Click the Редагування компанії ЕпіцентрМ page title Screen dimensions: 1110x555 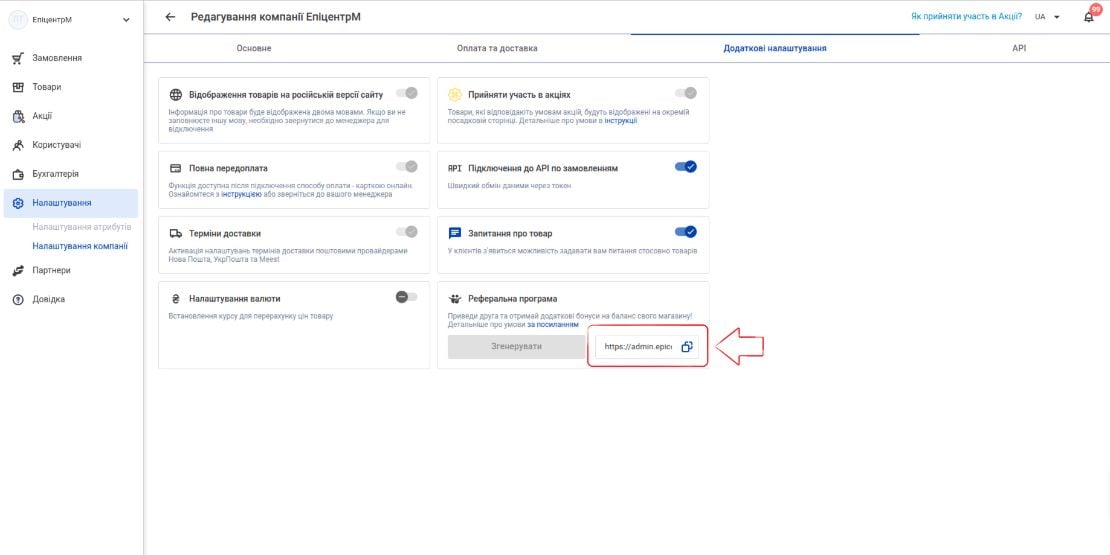pyautogui.click(x=275, y=17)
